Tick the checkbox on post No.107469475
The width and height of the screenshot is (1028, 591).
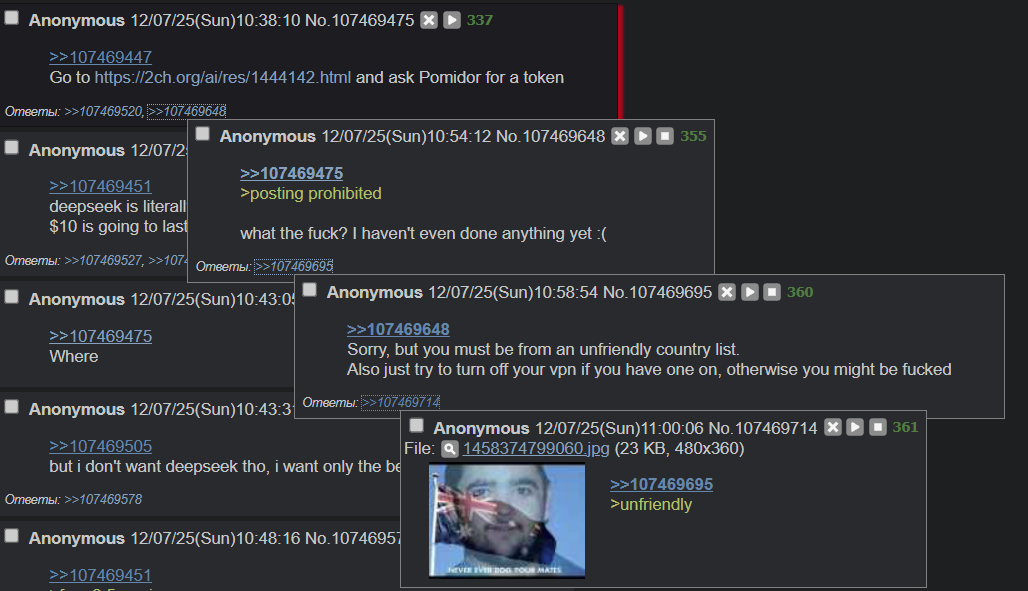pos(12,18)
